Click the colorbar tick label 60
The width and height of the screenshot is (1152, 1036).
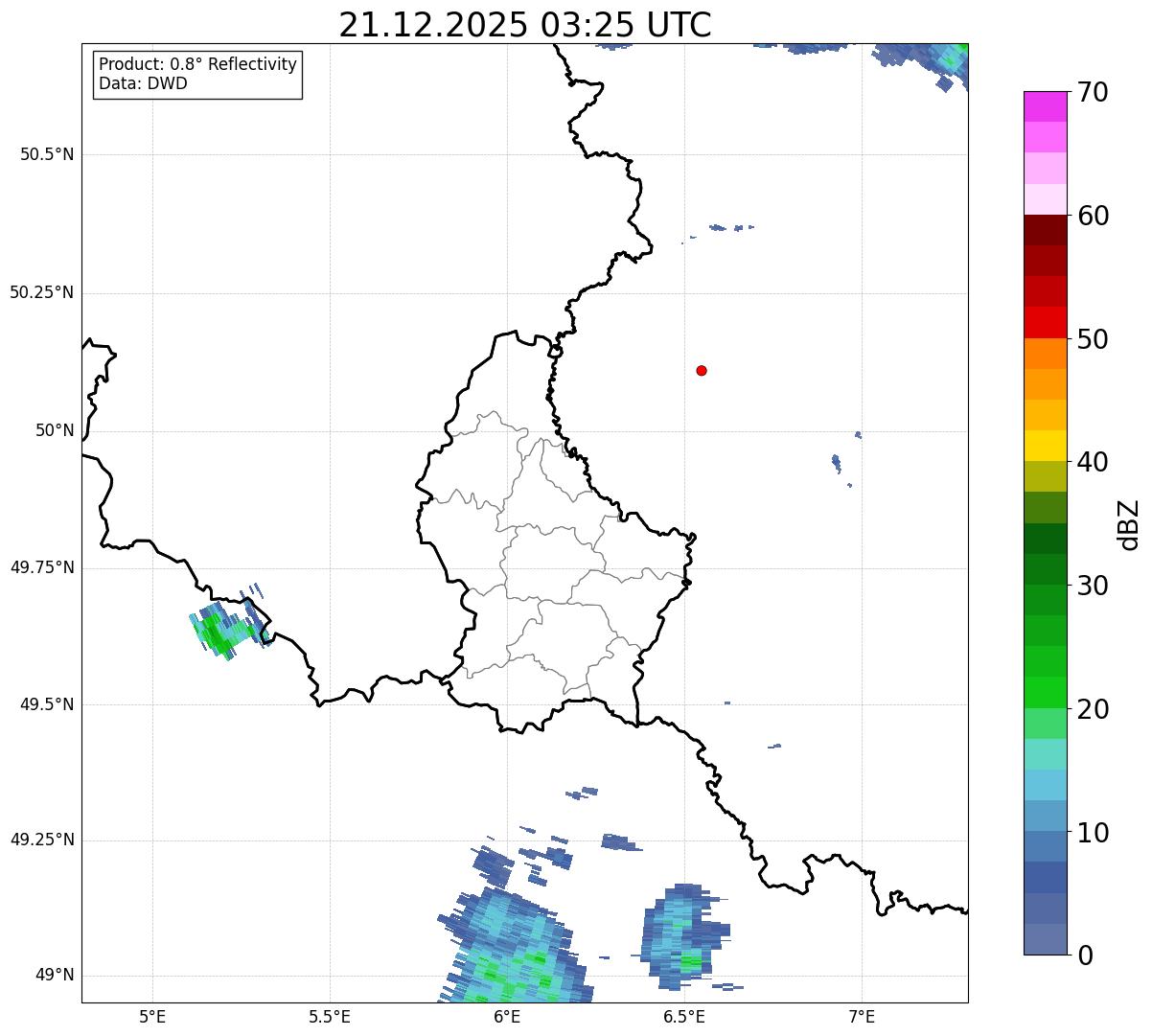pos(1092,216)
